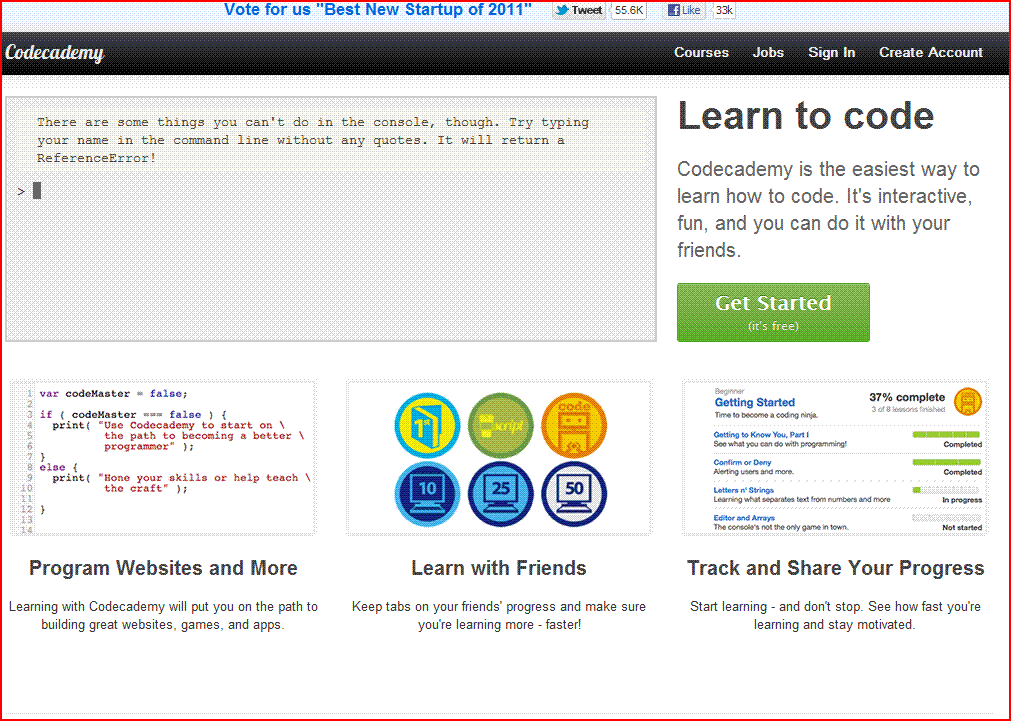This screenshot has height=721, width=1011.
Task: Click progress bar for Letters n' Strings
Action: 947,490
